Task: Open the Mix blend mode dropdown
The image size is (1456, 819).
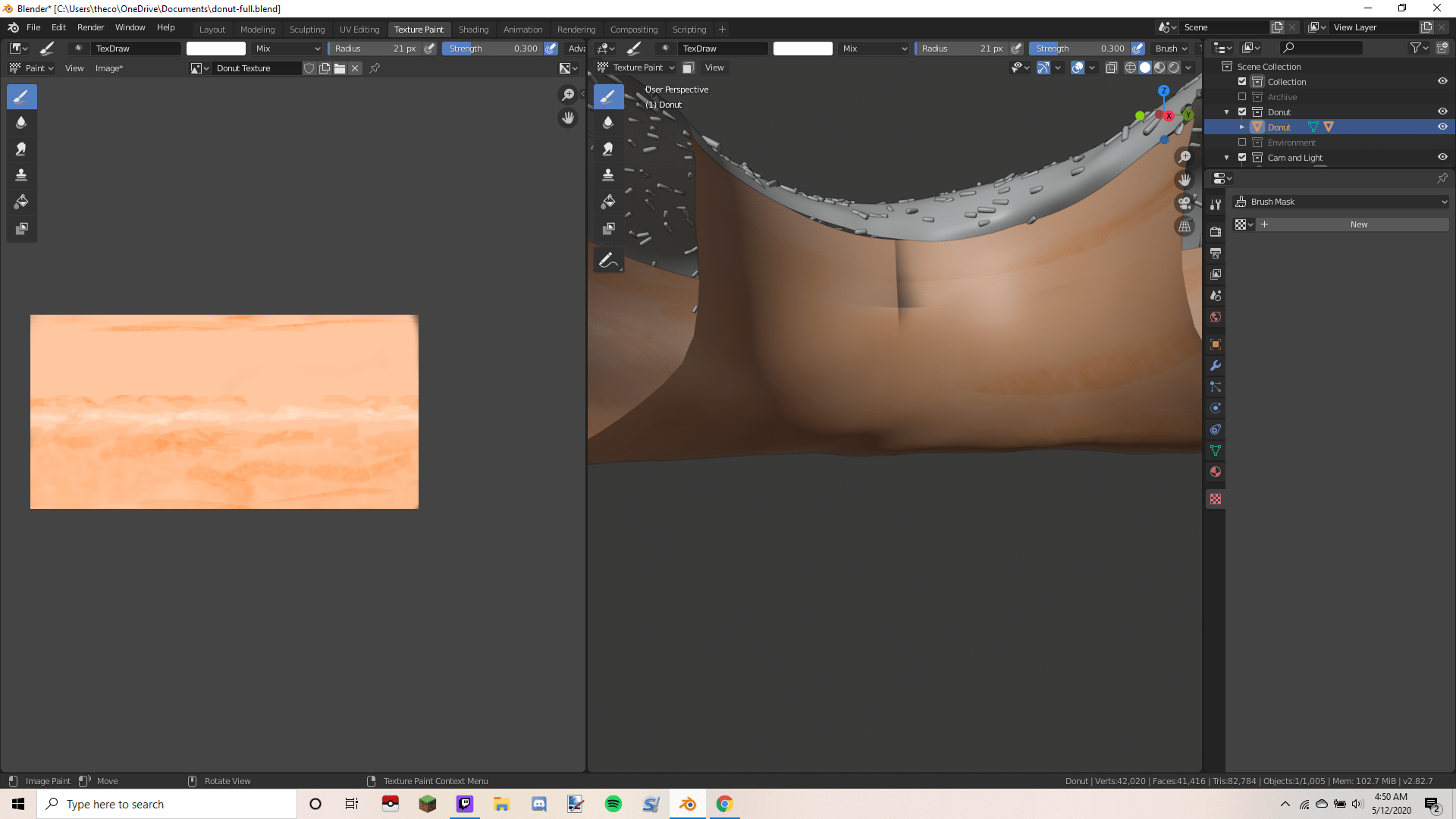Action: (x=287, y=49)
